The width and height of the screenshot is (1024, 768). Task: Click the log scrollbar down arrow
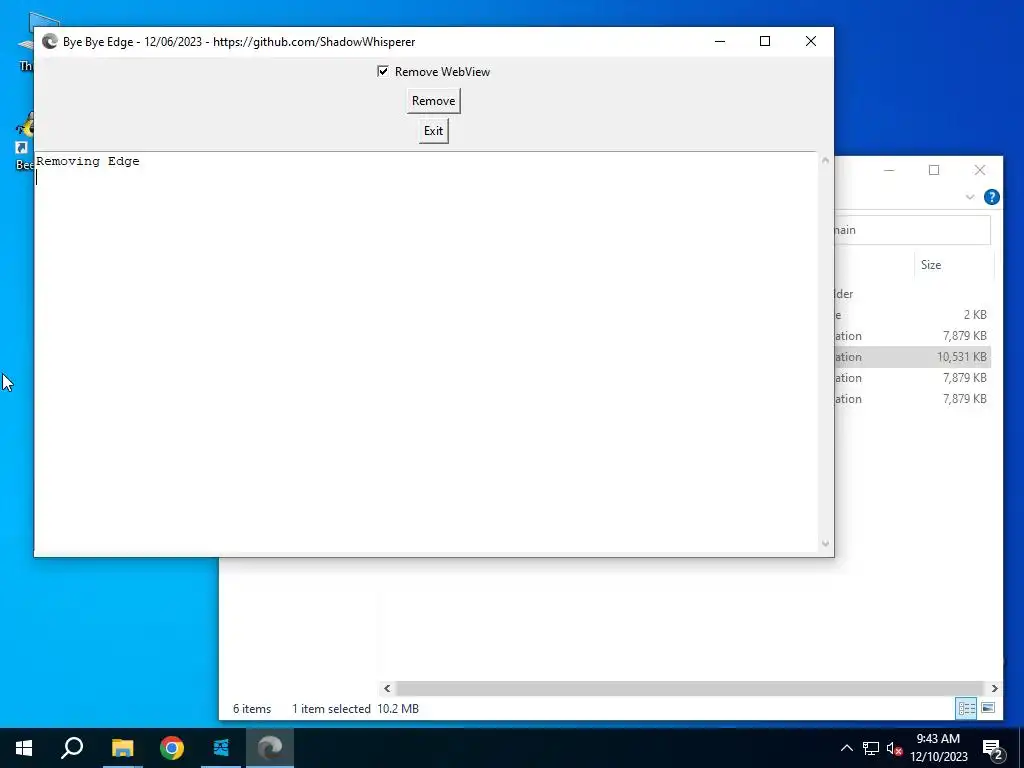point(825,543)
